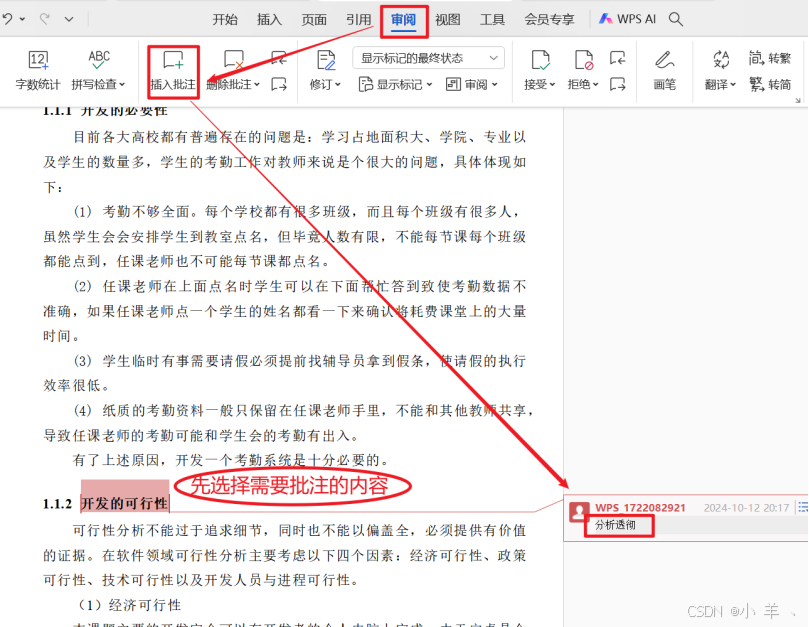The height and width of the screenshot is (627, 809).
Task: Go to next comment icon
Action: [x=279, y=84]
